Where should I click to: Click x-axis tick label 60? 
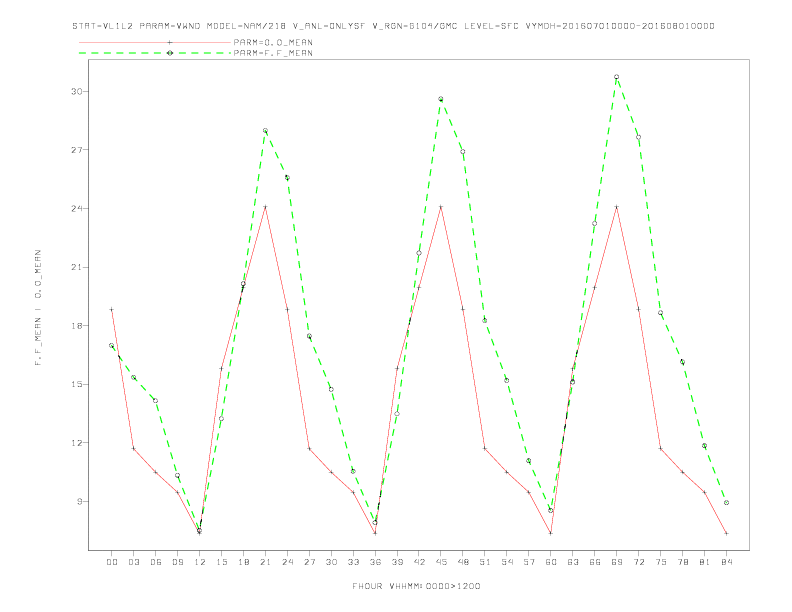pyautogui.click(x=551, y=562)
